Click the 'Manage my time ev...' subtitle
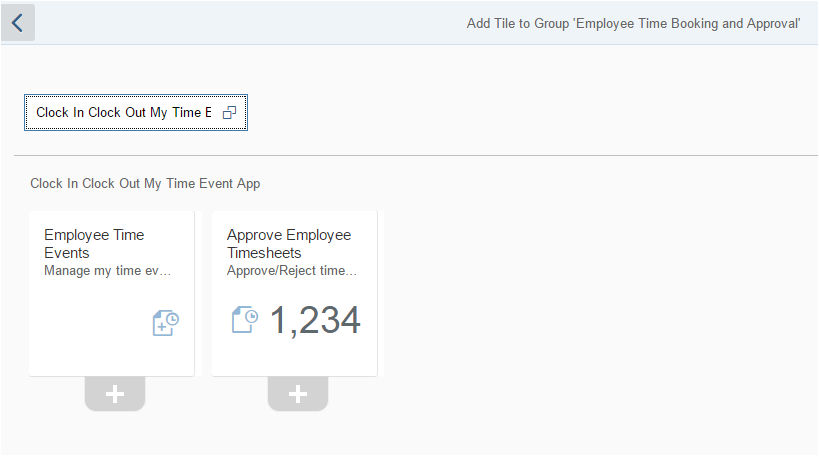The width and height of the screenshot is (819, 456). [108, 271]
